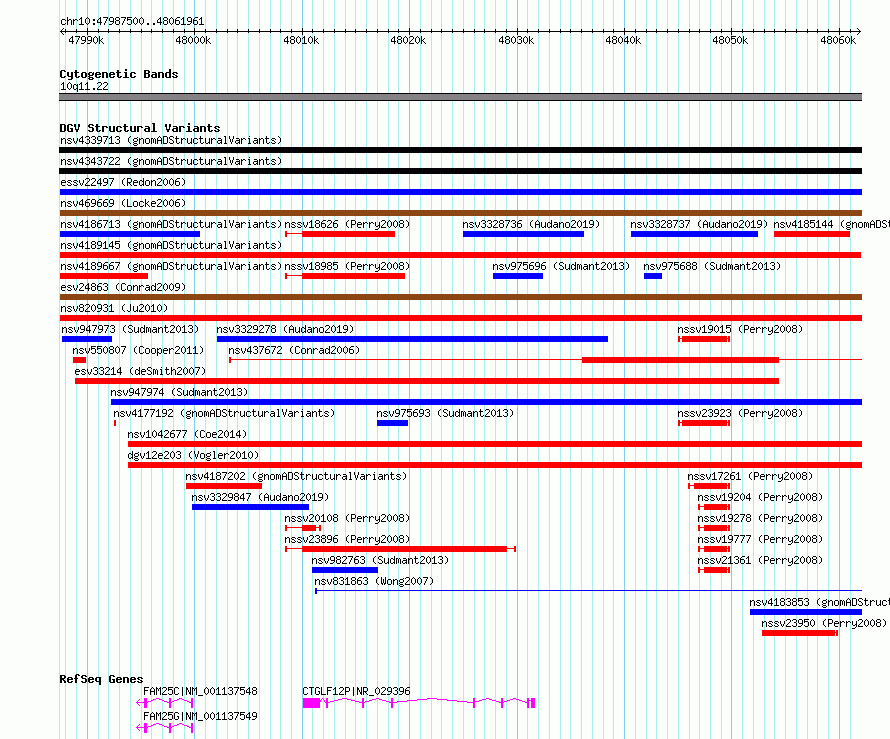The height and width of the screenshot is (739, 890).
Task: Open nssv17261 (Perry2008) variant
Action: tap(750, 476)
